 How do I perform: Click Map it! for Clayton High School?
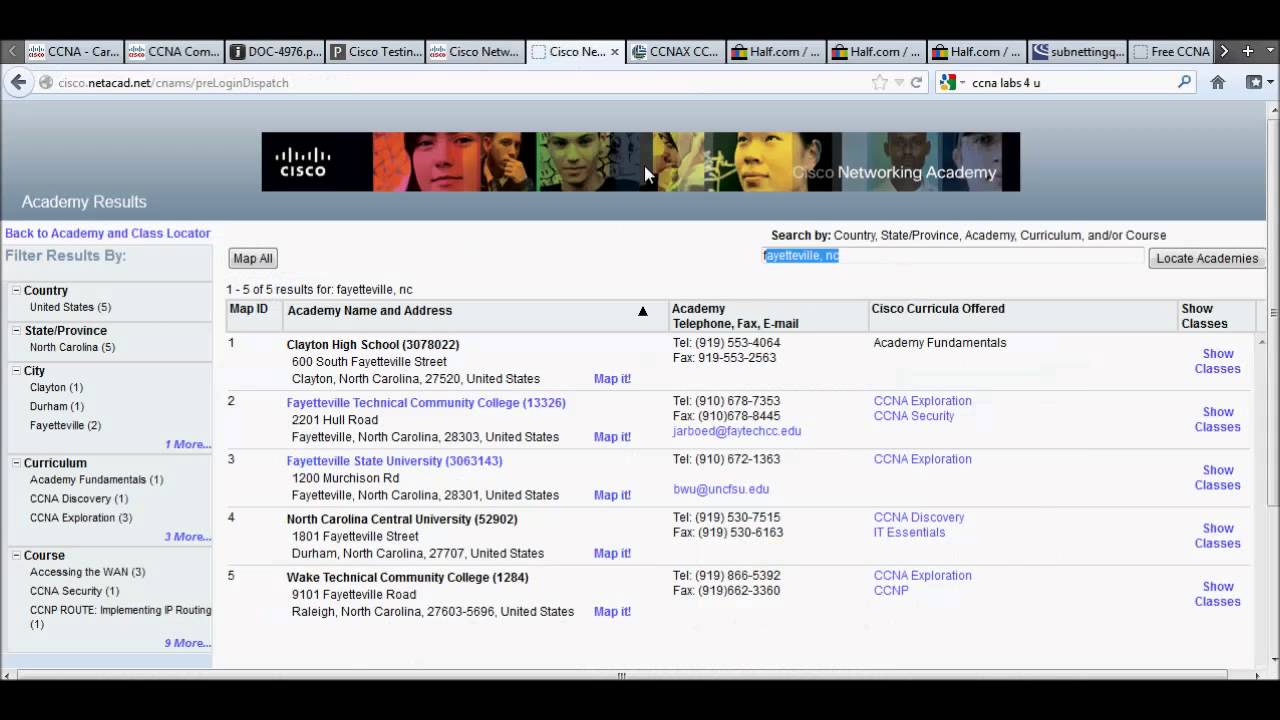point(612,379)
